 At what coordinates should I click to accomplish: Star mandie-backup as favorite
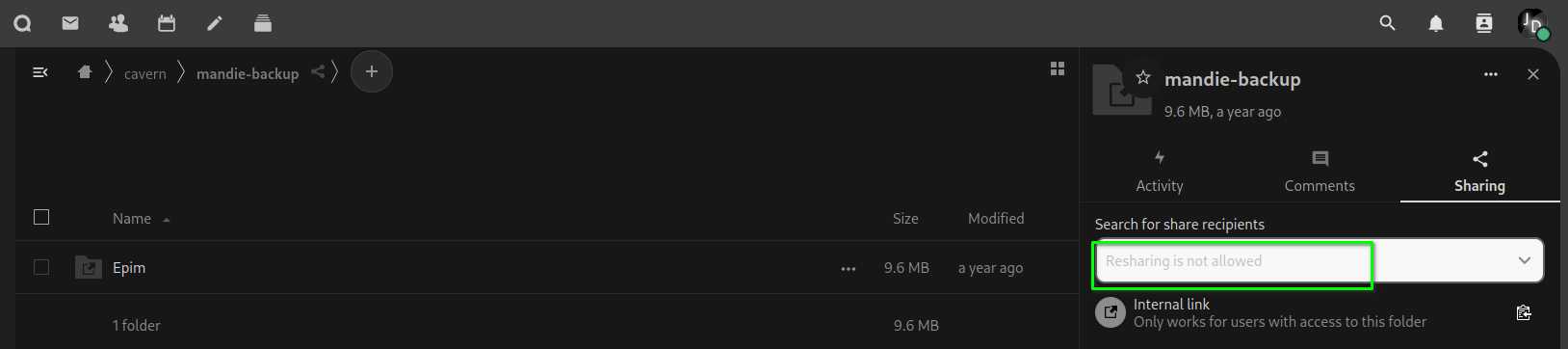pyautogui.click(x=1143, y=77)
